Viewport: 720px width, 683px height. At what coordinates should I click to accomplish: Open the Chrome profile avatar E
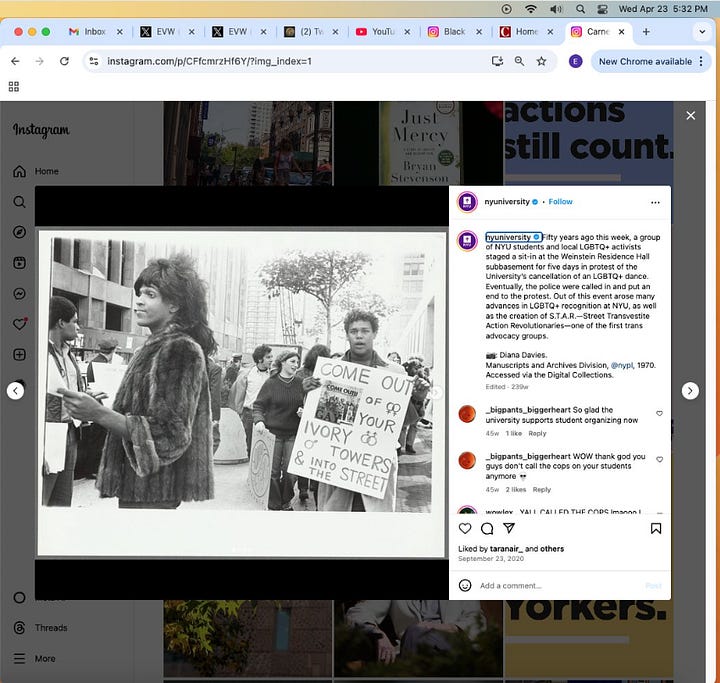[575, 61]
